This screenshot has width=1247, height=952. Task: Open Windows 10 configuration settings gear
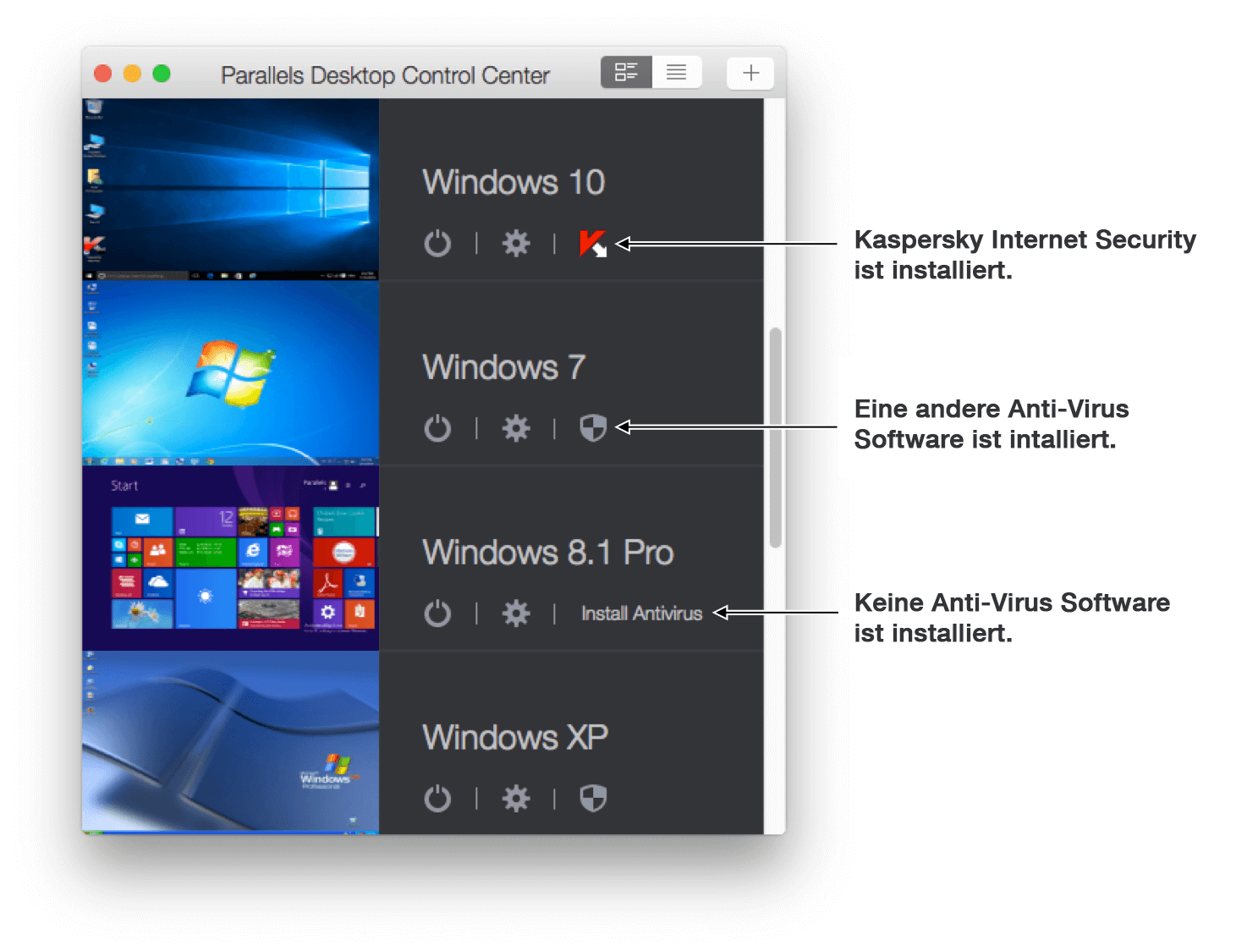(516, 244)
